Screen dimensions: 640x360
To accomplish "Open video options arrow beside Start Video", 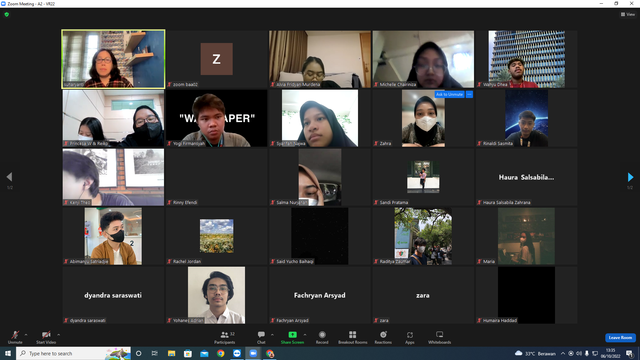I will [x=59, y=335].
